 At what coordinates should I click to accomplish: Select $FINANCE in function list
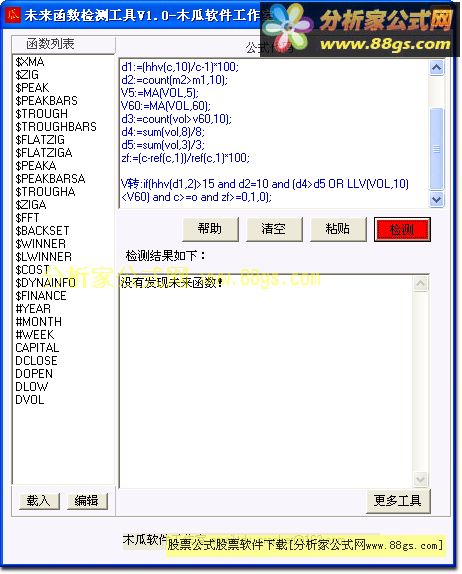click(41, 296)
